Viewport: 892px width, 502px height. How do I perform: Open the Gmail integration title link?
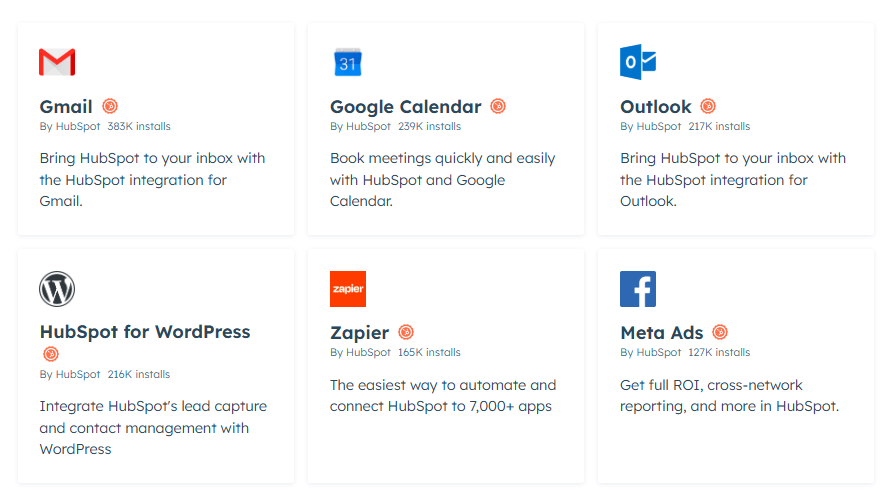tap(66, 107)
